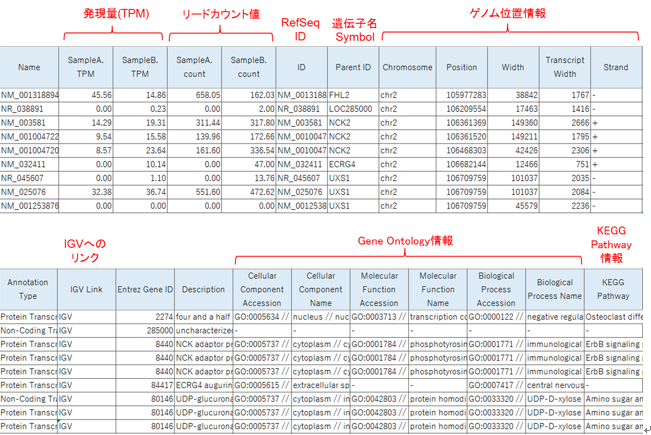Click the Biological Process Name header

click(555, 289)
